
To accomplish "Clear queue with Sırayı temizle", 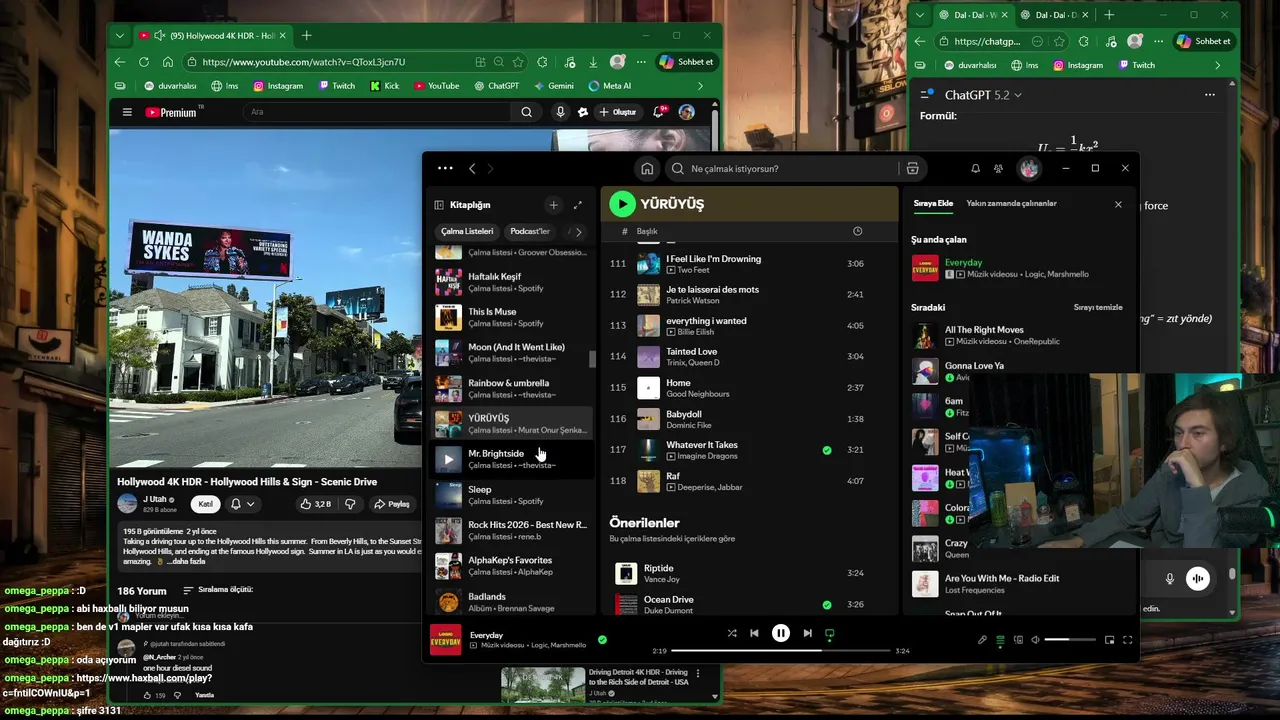I will click(1098, 307).
